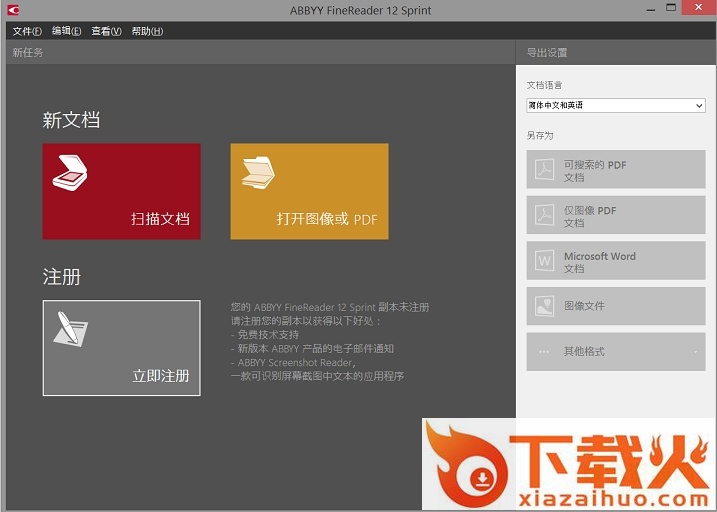The width and height of the screenshot is (717, 512).
Task: Click the 导出设置 panel header
Action: (547, 52)
